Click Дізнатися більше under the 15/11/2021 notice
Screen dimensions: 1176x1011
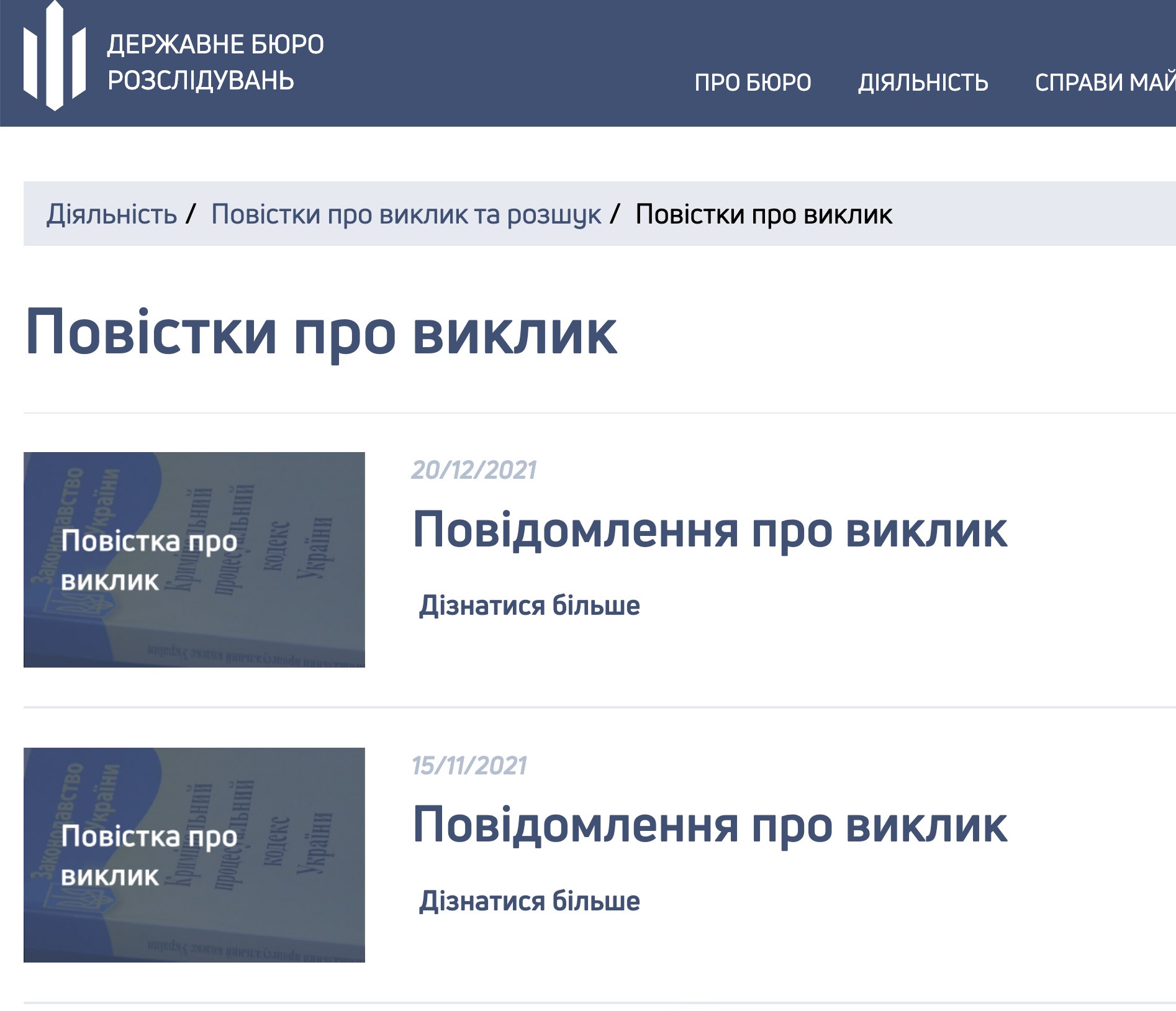pos(530,901)
